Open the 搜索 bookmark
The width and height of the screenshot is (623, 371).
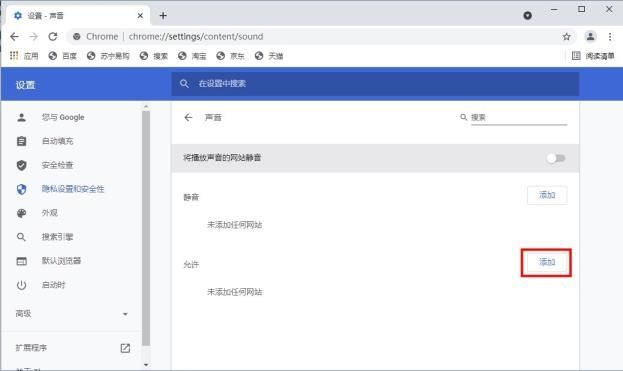click(x=154, y=56)
